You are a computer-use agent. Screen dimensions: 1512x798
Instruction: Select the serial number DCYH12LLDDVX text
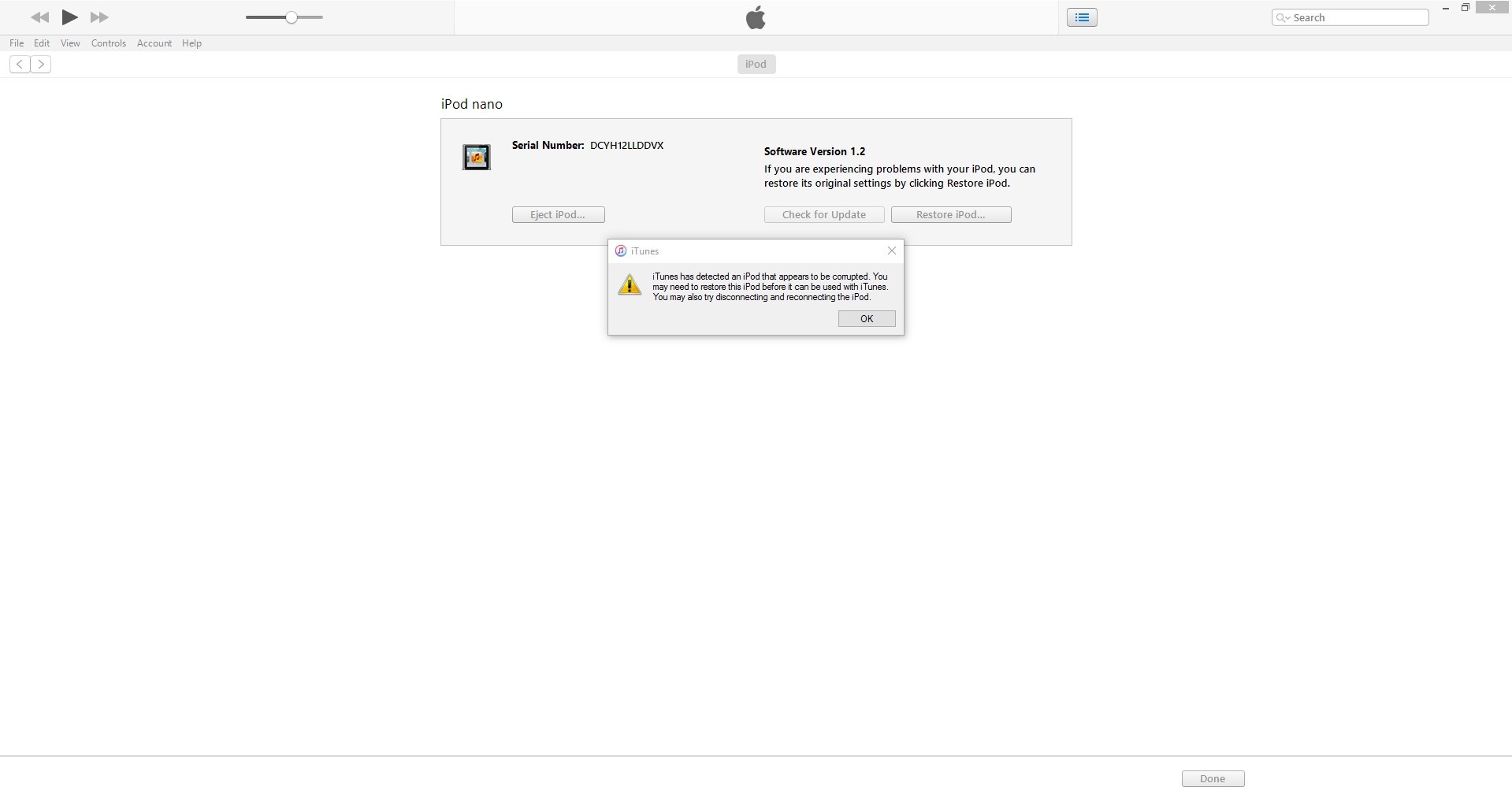(626, 146)
